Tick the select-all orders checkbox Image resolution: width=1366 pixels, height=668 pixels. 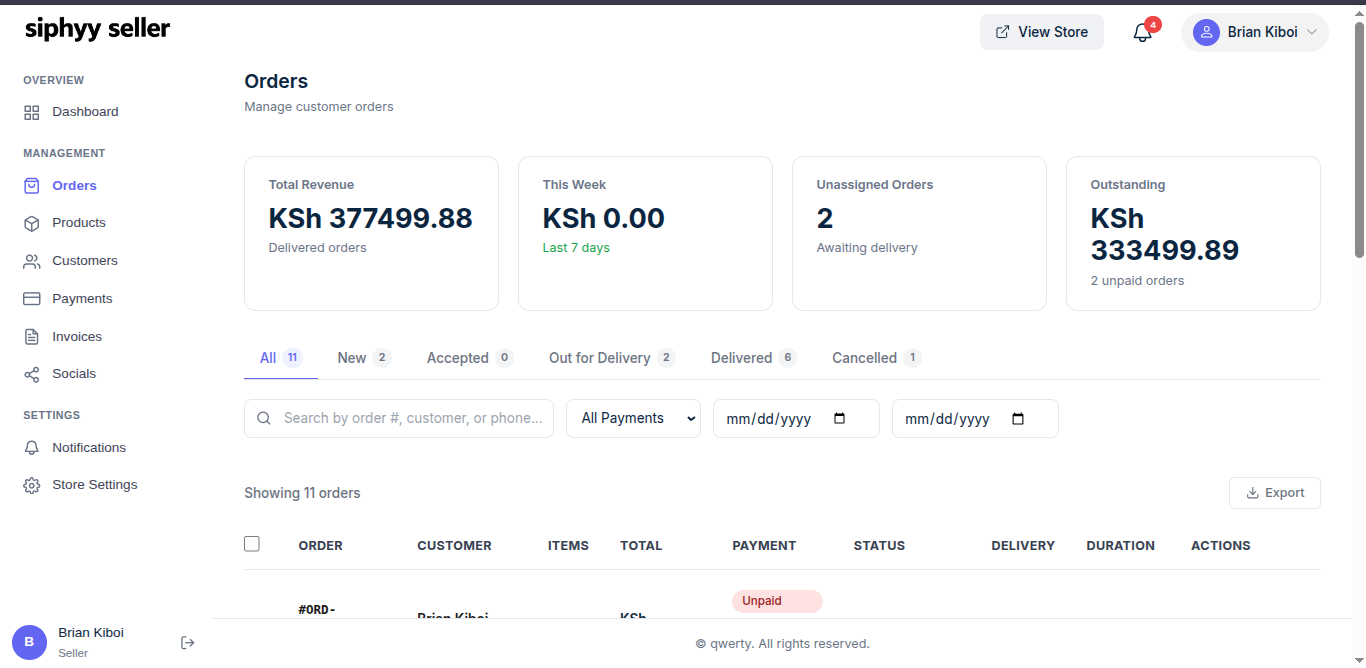(x=252, y=544)
